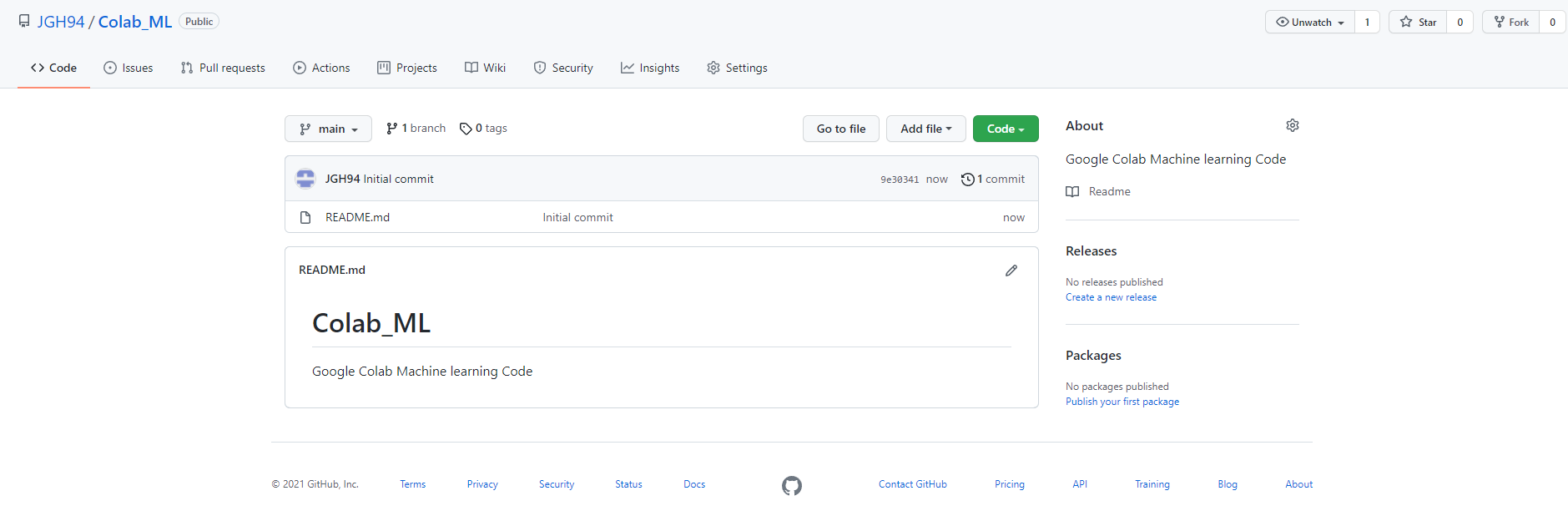Image resolution: width=1568 pixels, height=511 pixels.
Task: View the 1 branch link
Action: [x=416, y=129]
